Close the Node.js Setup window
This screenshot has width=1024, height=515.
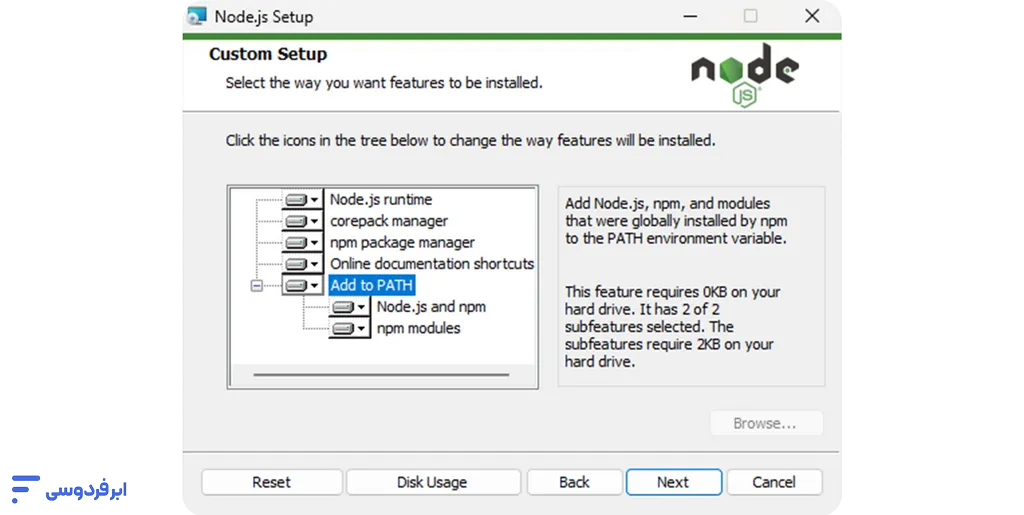click(x=812, y=16)
